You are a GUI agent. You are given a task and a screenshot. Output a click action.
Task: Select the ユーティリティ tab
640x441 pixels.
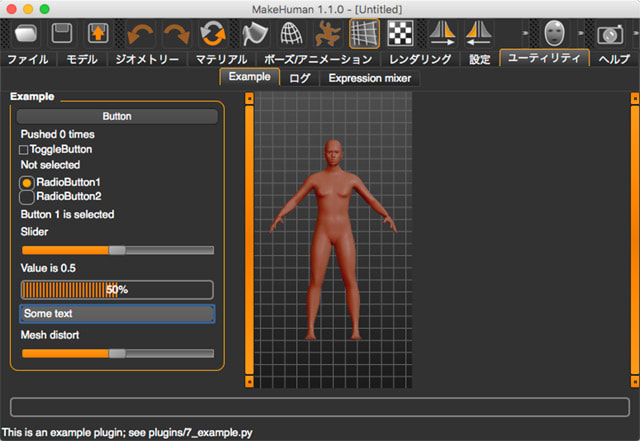click(544, 58)
